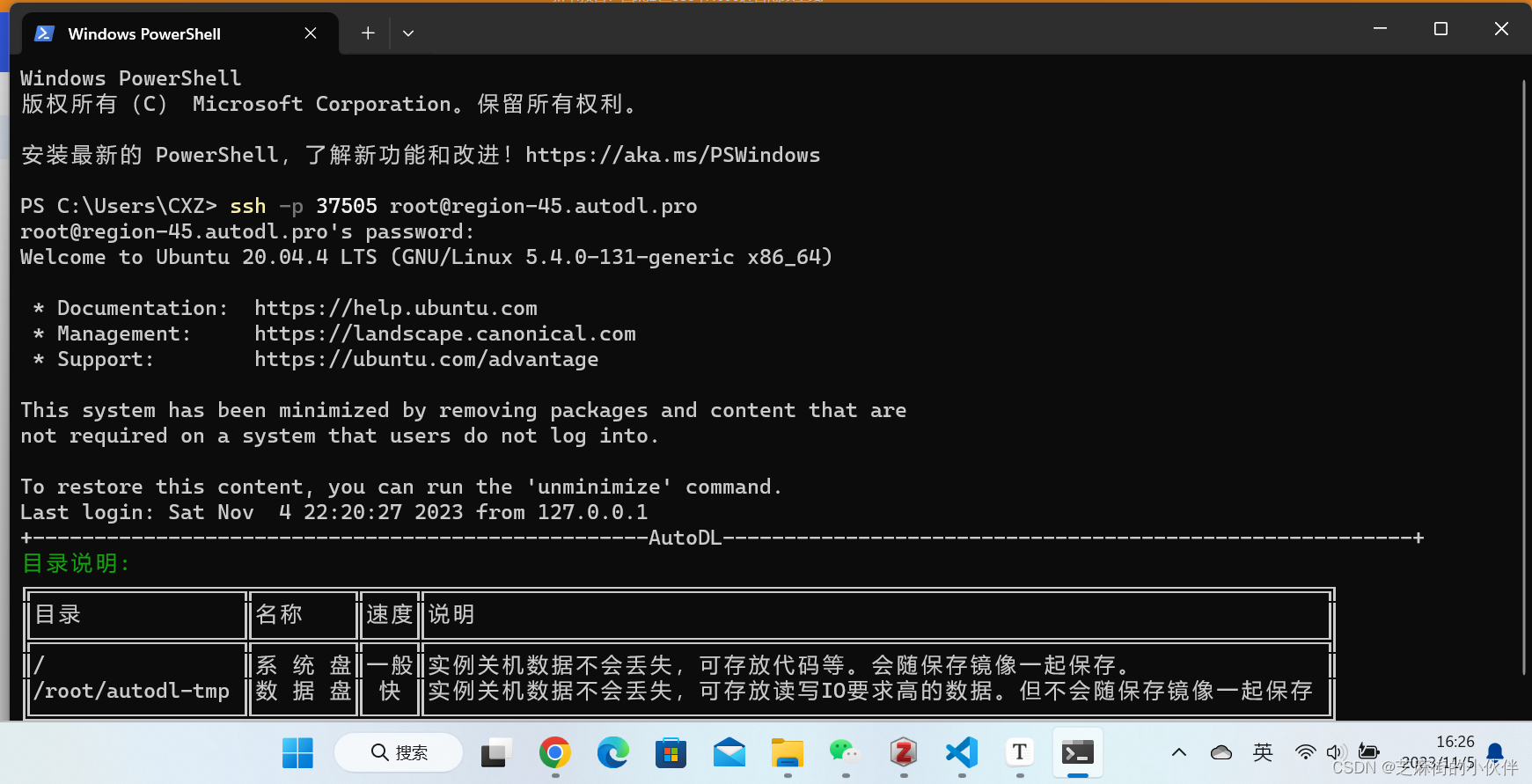The height and width of the screenshot is (784, 1532).
Task: Click the ssh command text in the prompt
Action: click(x=248, y=207)
